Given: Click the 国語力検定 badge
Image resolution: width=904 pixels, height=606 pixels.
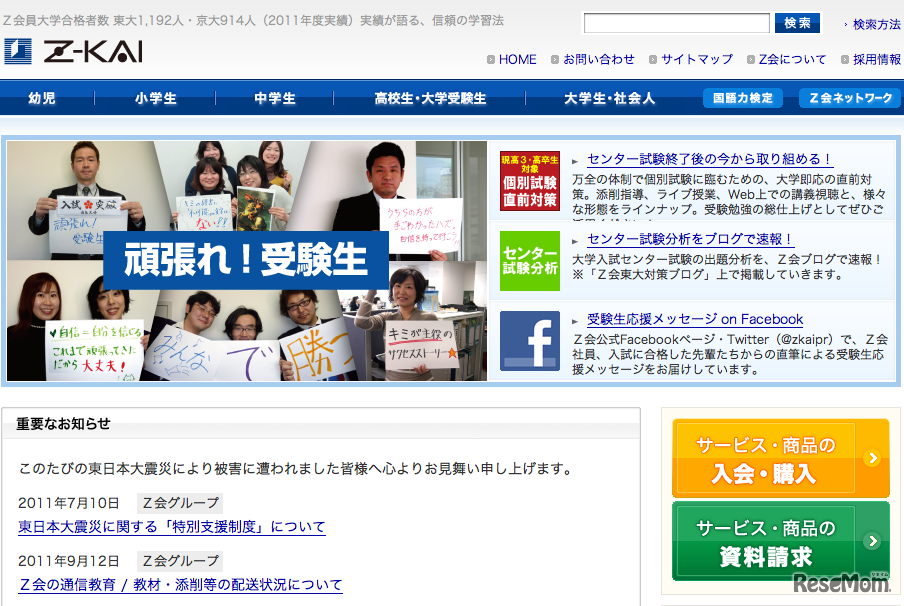Looking at the screenshot, I should (x=742, y=98).
